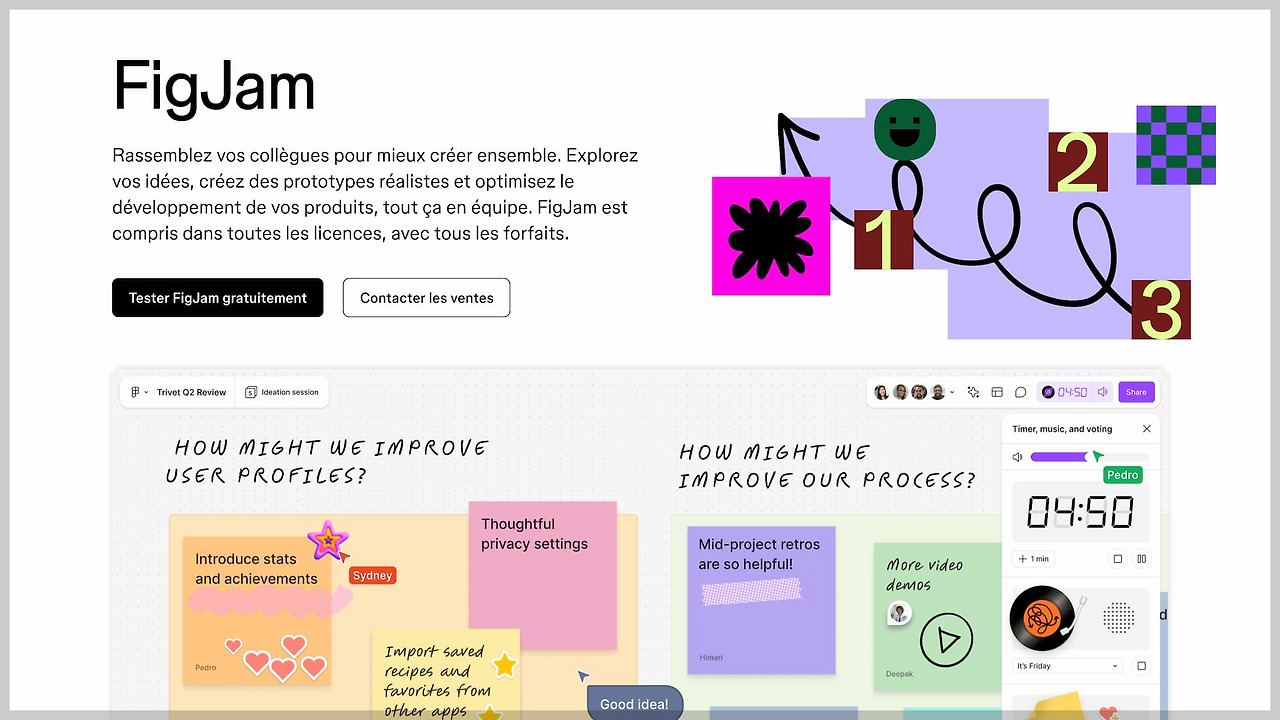
Task: Click the play circle on video demos note
Action: [946, 640]
